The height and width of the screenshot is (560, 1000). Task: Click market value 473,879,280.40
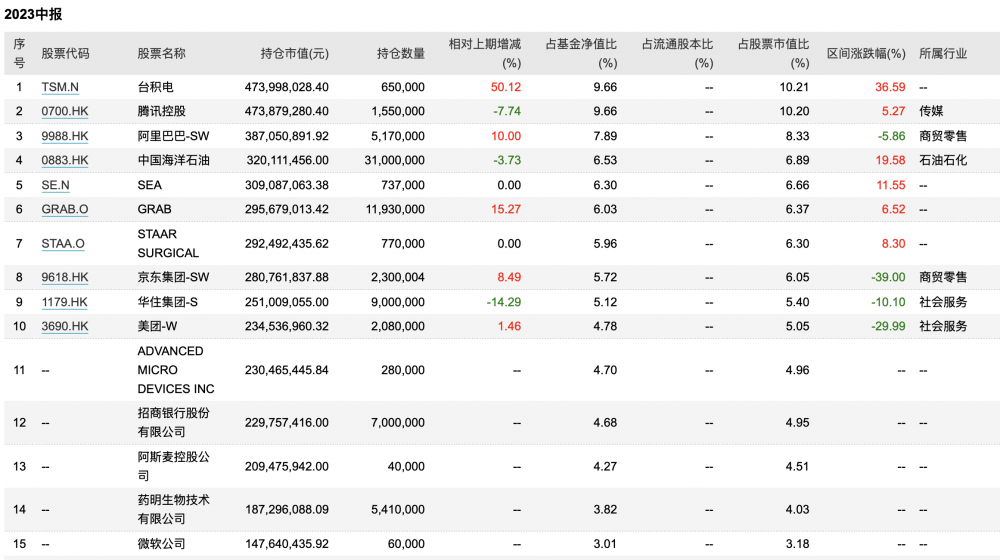pos(287,111)
